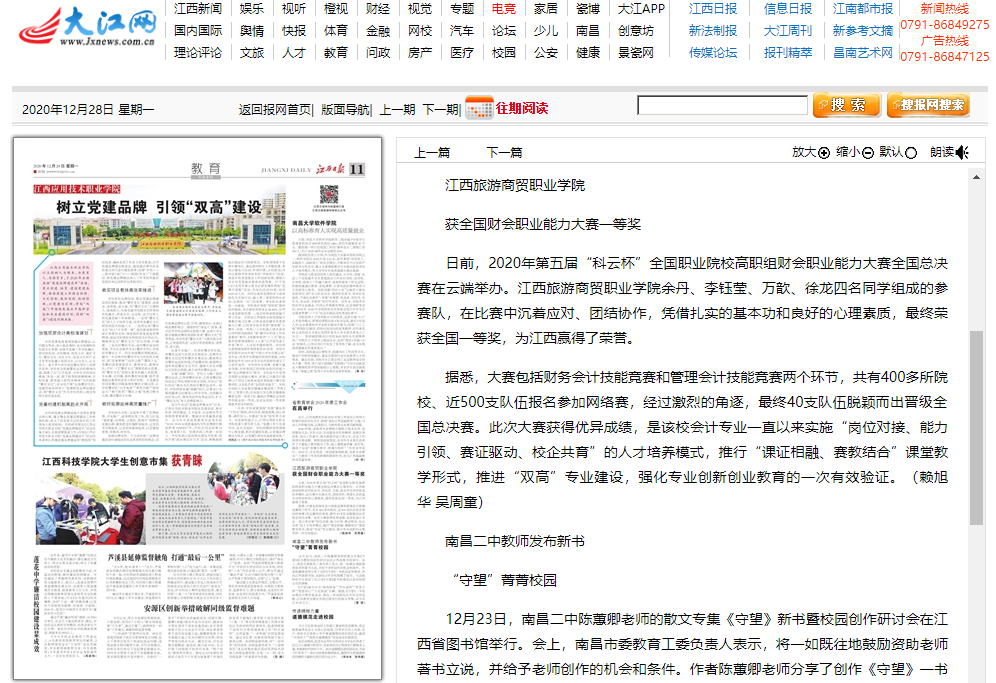Zoom in the article text with 放大 icon
The image size is (996, 683).
click(x=812, y=151)
